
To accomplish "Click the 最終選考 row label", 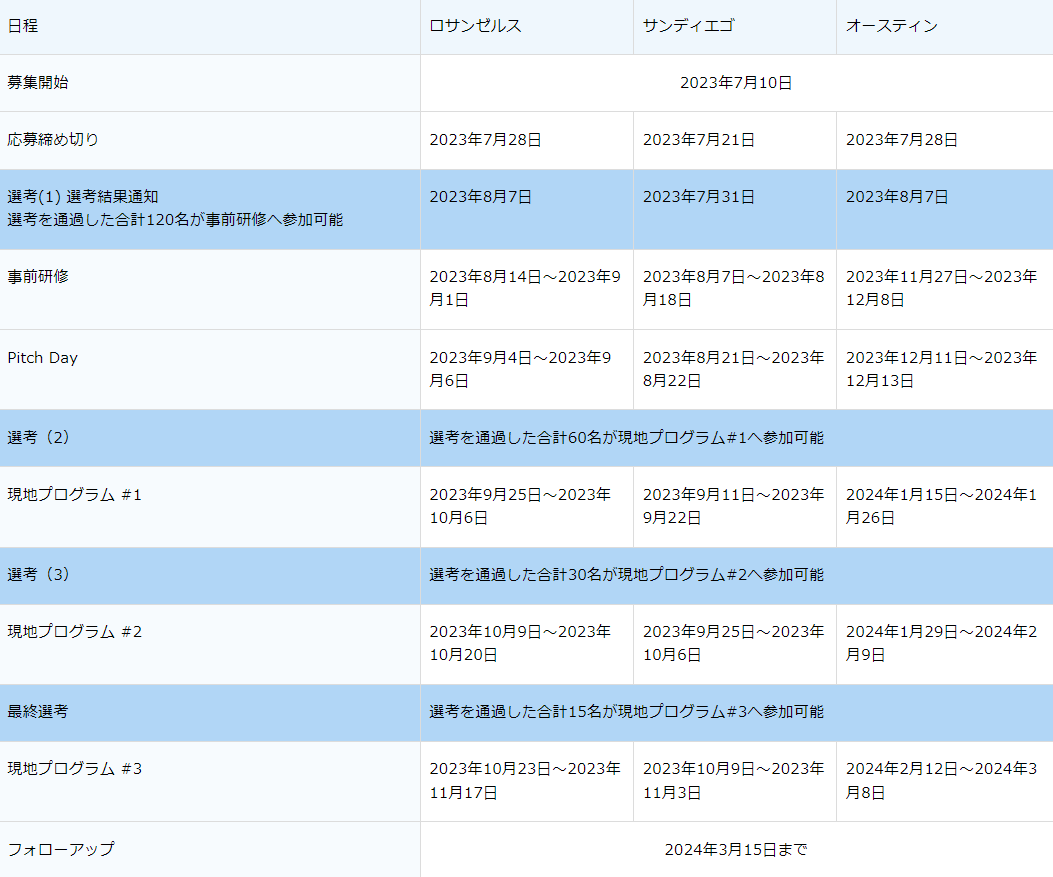I will click(x=38, y=712).
